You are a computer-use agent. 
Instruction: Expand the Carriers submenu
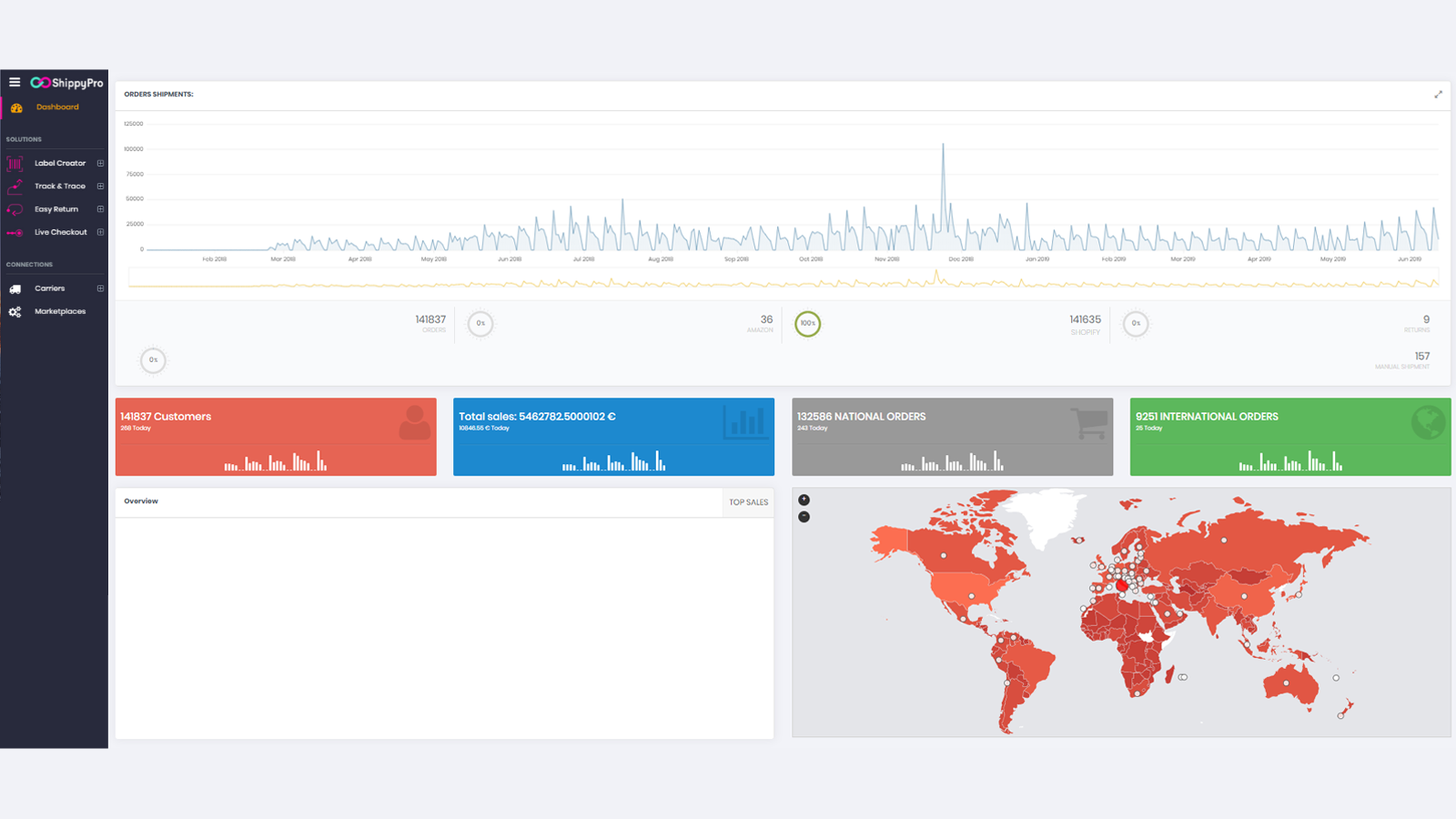click(100, 288)
